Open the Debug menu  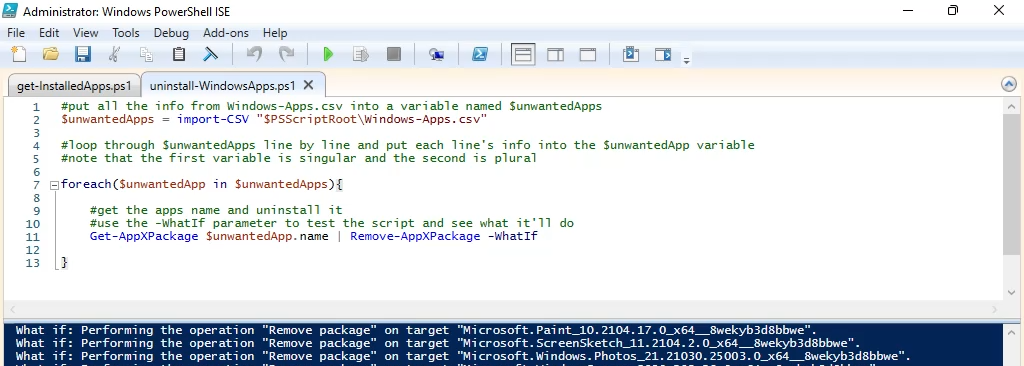(171, 33)
